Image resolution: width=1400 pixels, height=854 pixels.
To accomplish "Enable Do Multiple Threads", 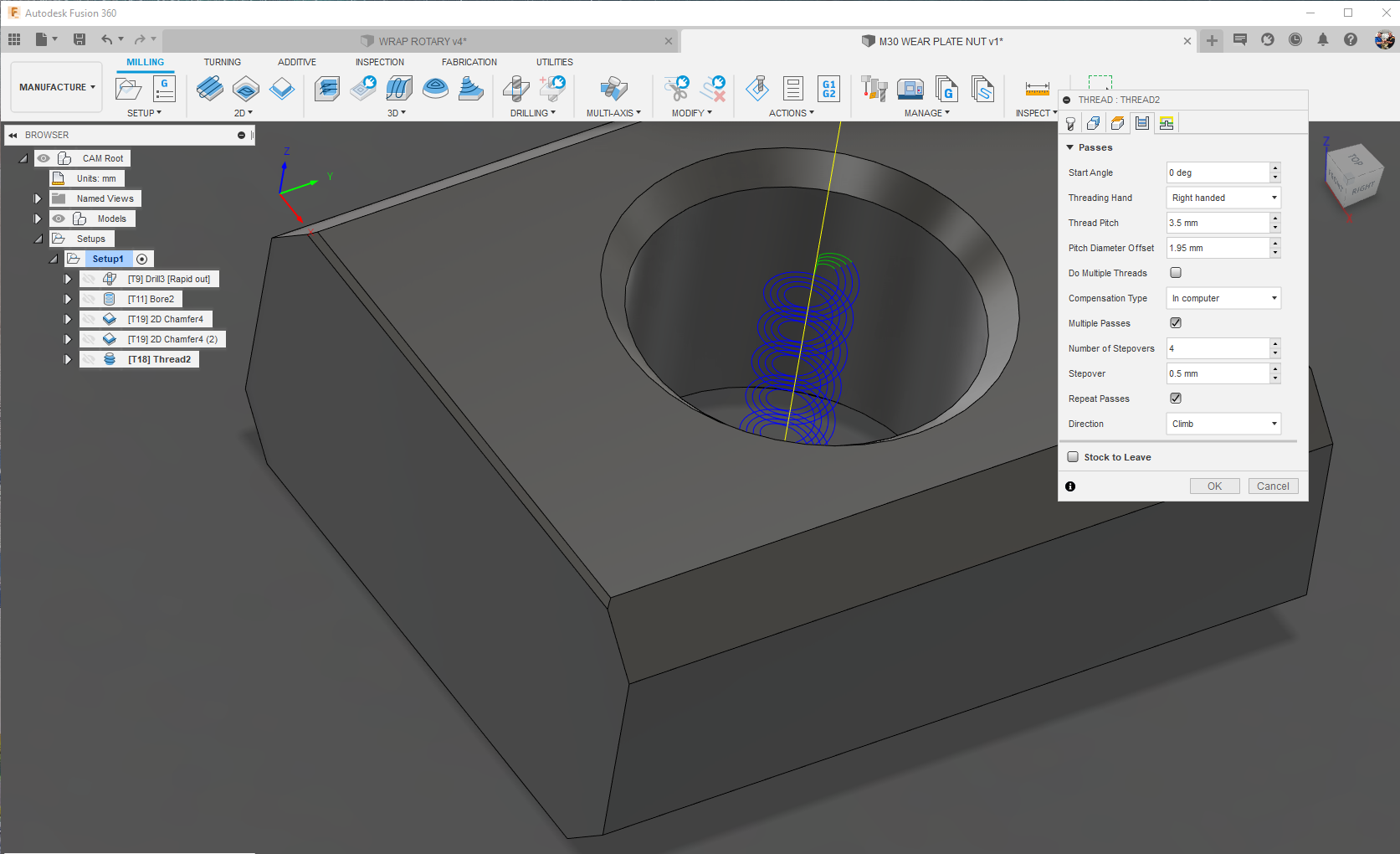I will [1175, 272].
